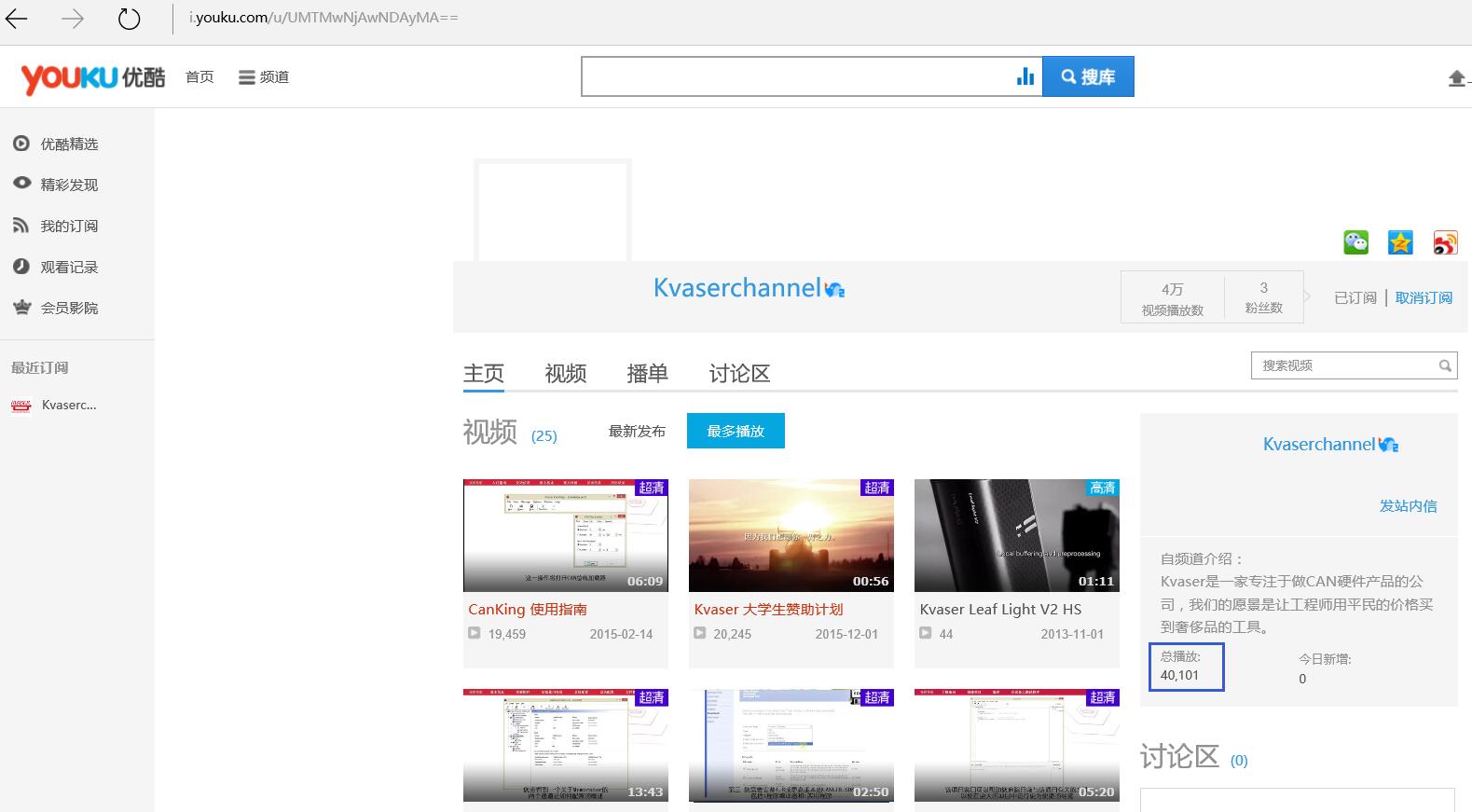Focus the main Youku search box

pos(797,76)
